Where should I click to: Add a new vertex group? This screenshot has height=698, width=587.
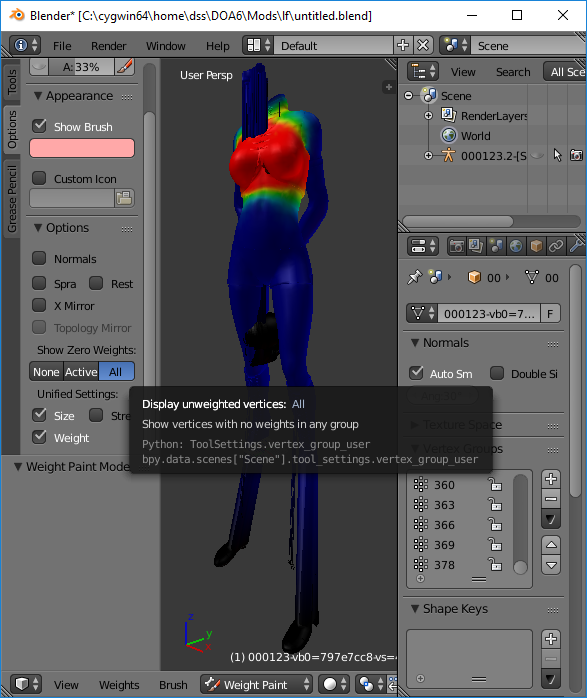tap(551, 479)
